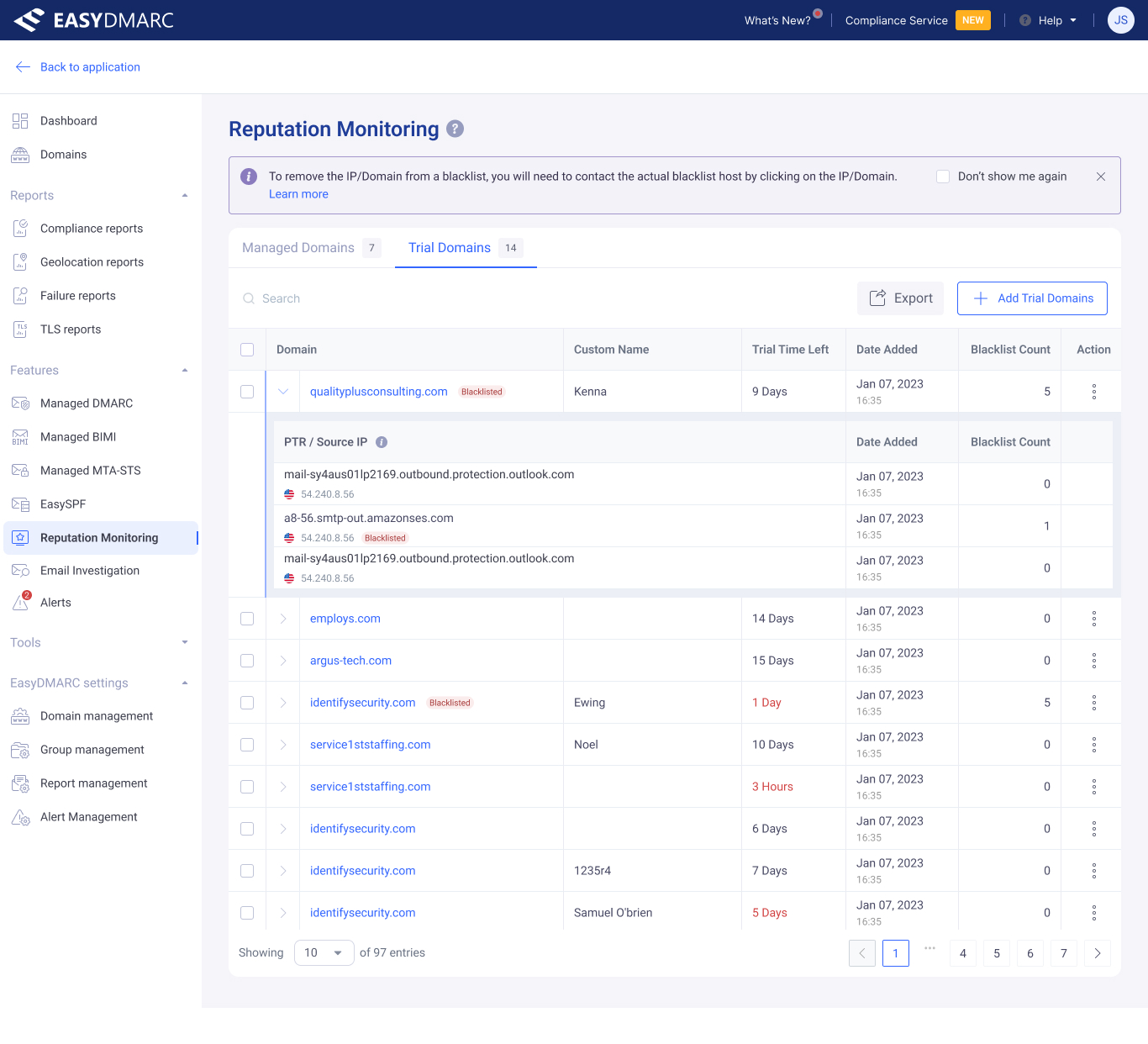Check the qualityplusconsulting.com row checkbox
Image resolution: width=1148 pixels, height=1044 pixels.
tap(247, 392)
